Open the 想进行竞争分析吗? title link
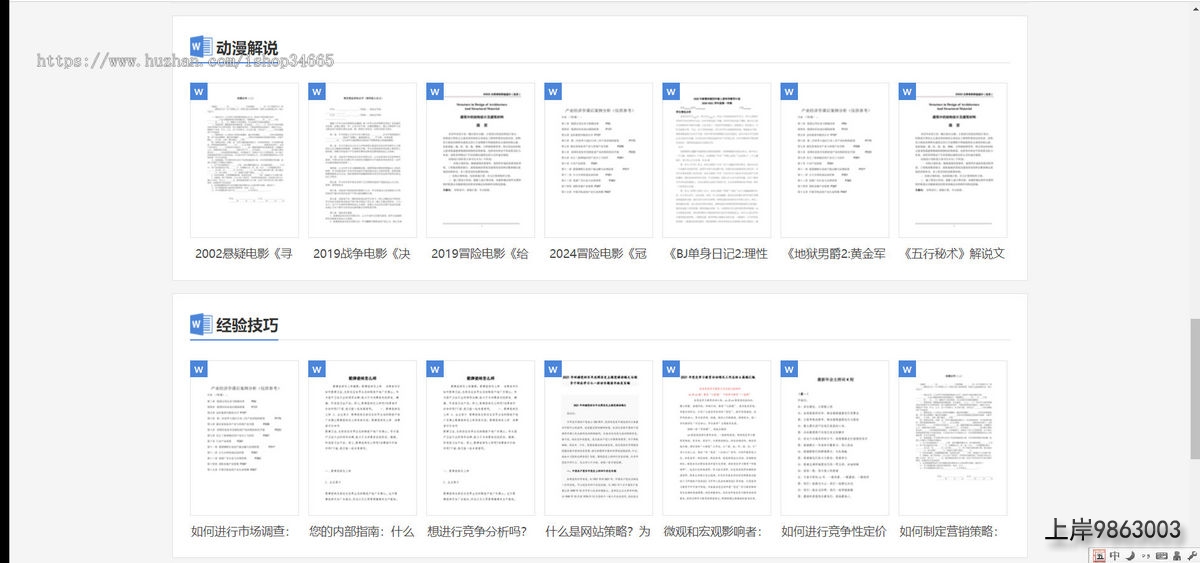The width and height of the screenshot is (1200, 563). point(477,532)
